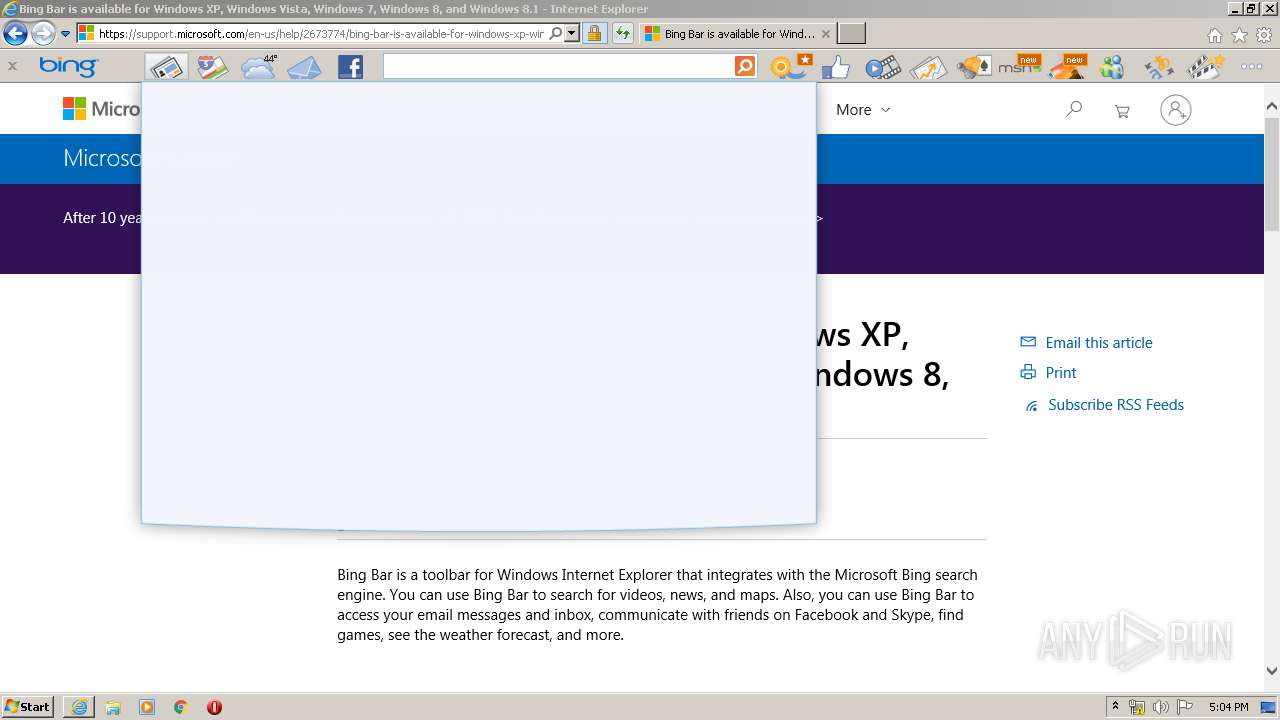Expand the address bar autocomplete dropdown

pos(571,34)
